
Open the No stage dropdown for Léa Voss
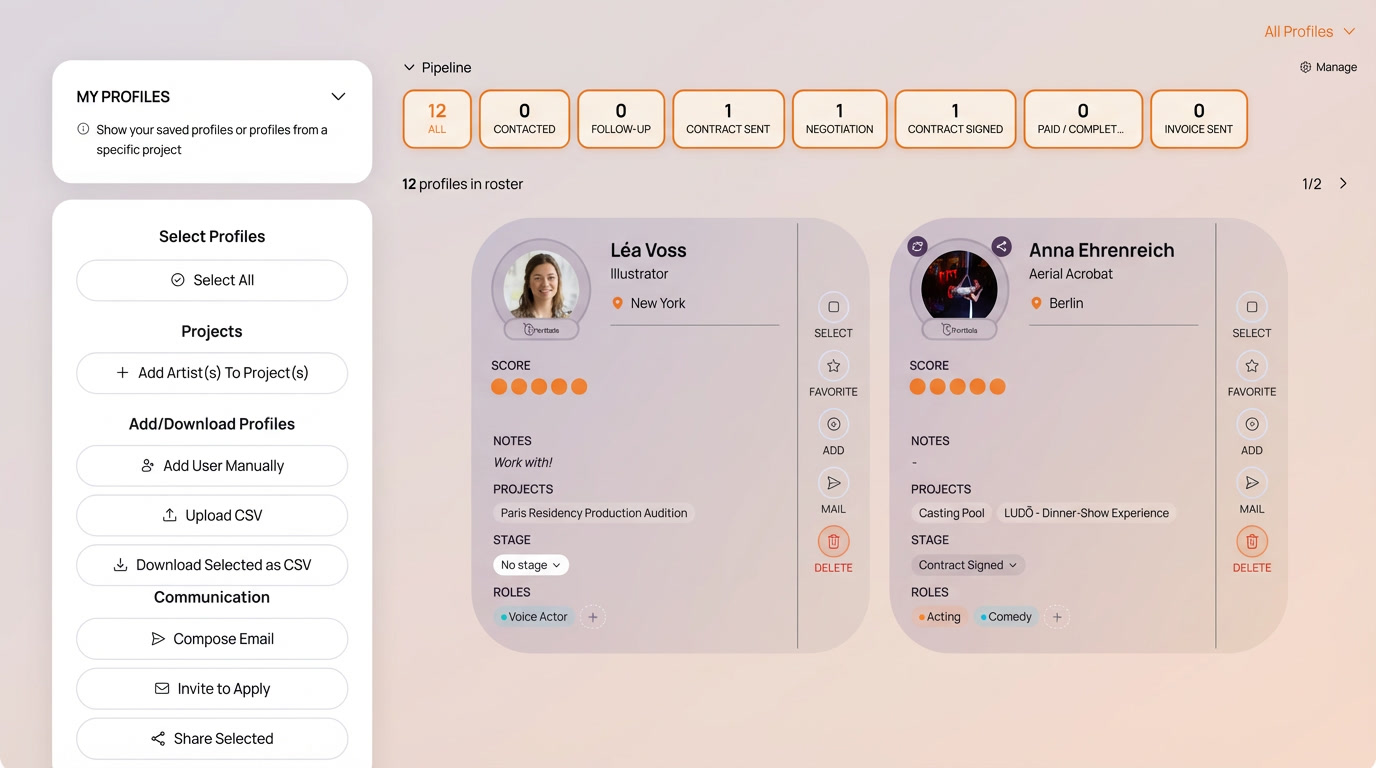pos(530,565)
